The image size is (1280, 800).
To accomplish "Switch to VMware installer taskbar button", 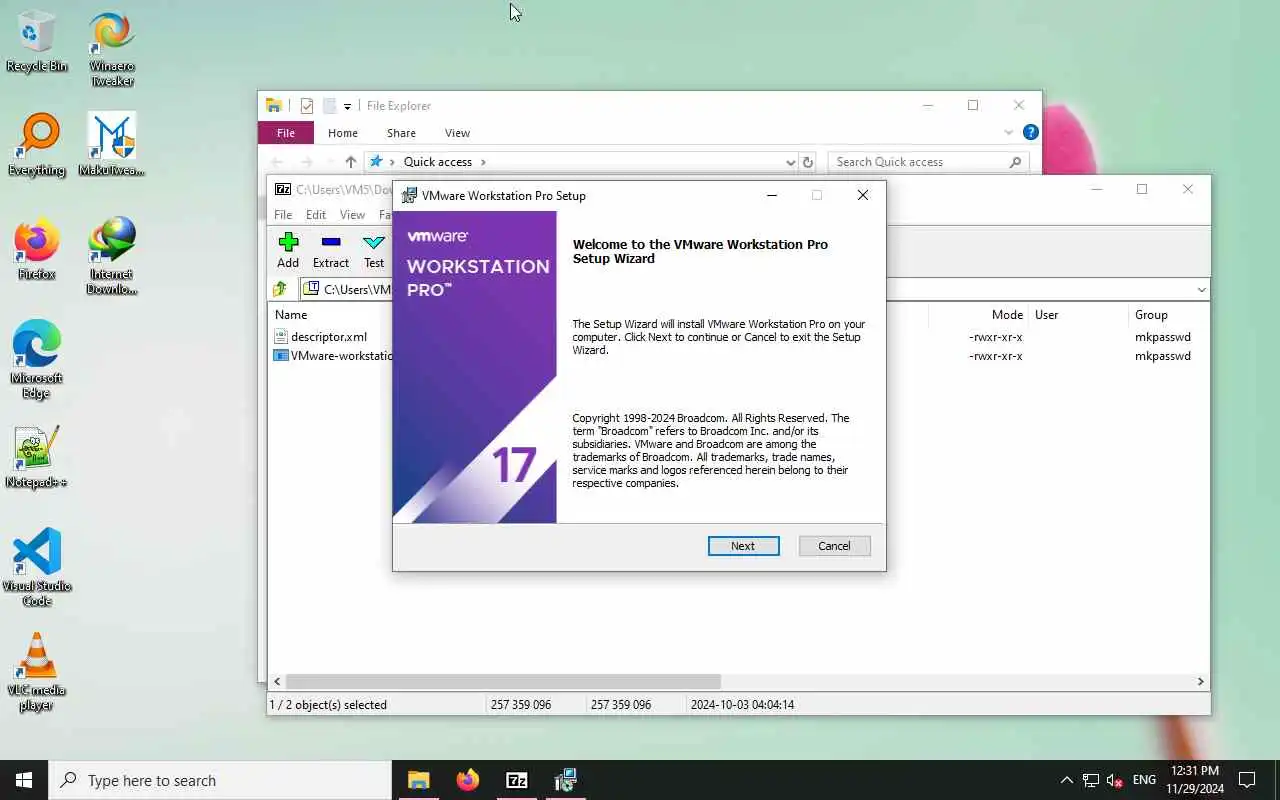I will pos(566,780).
